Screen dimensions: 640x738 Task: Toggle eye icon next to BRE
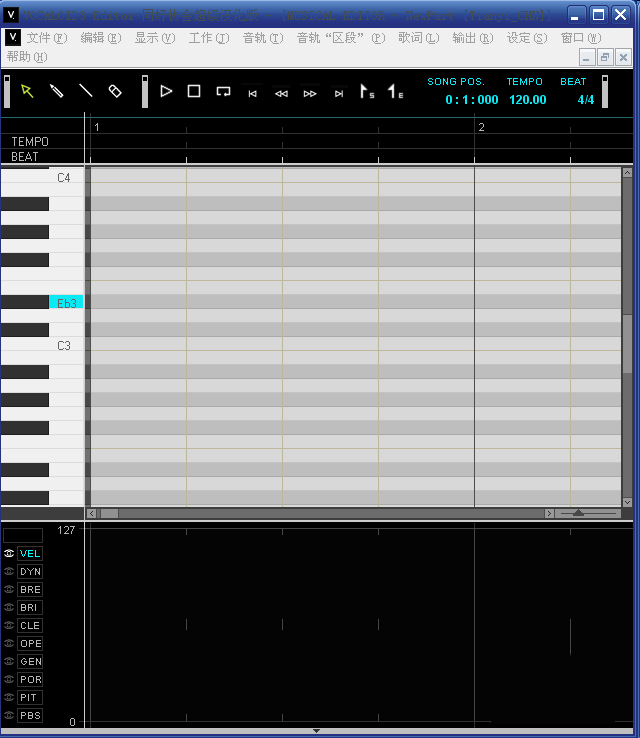tap(9, 589)
